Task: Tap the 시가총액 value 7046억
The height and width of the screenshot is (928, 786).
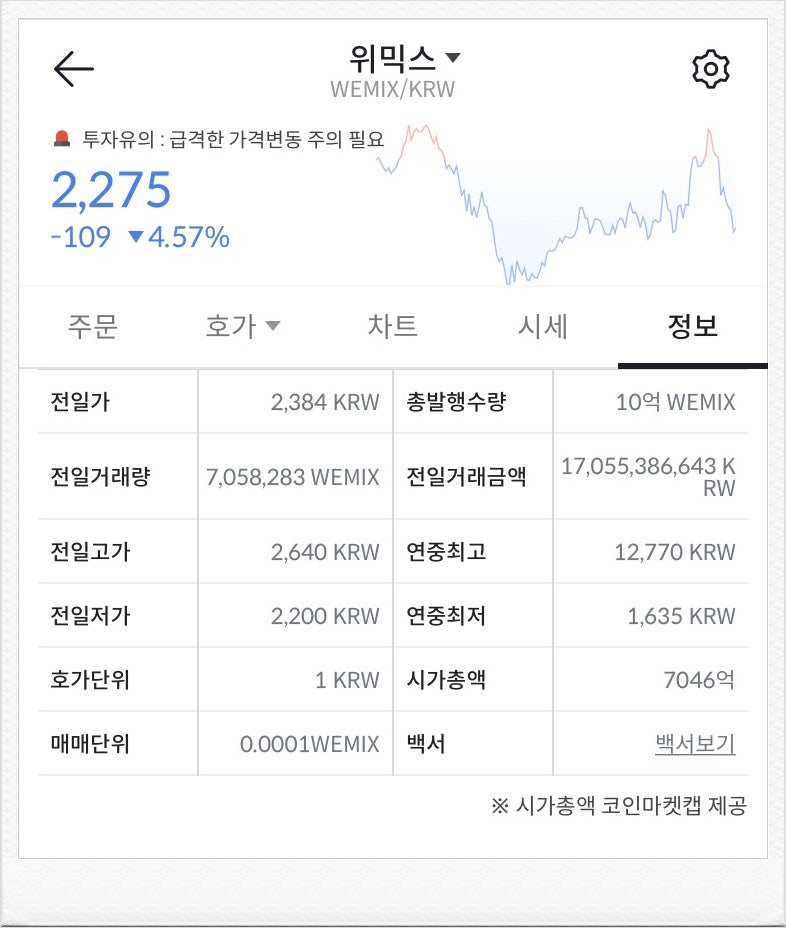Action: point(699,679)
